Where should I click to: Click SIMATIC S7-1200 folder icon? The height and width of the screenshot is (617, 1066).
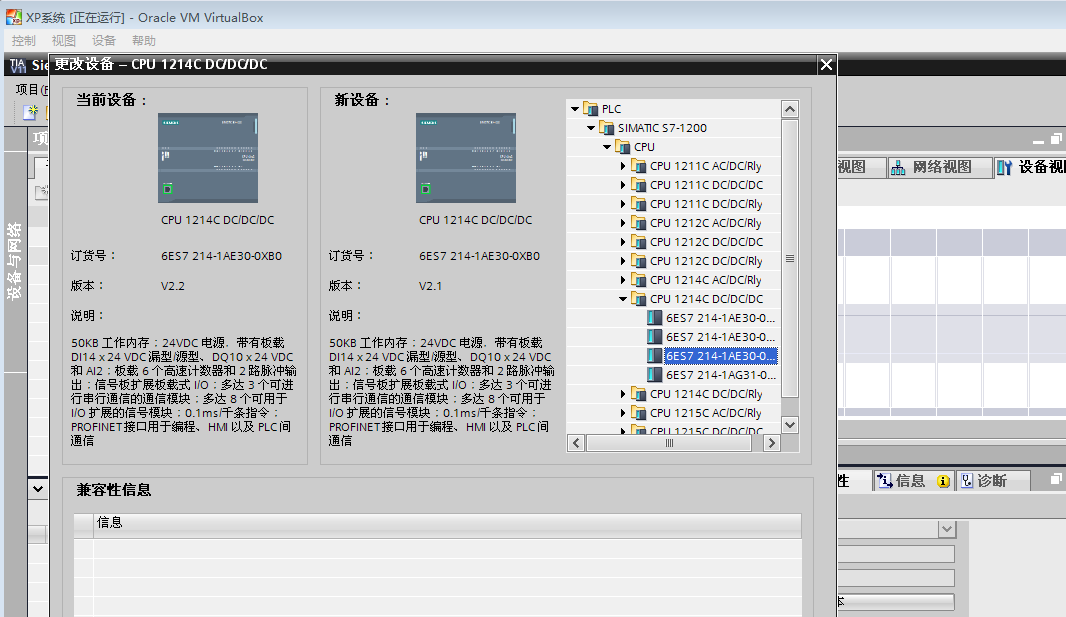(606, 128)
